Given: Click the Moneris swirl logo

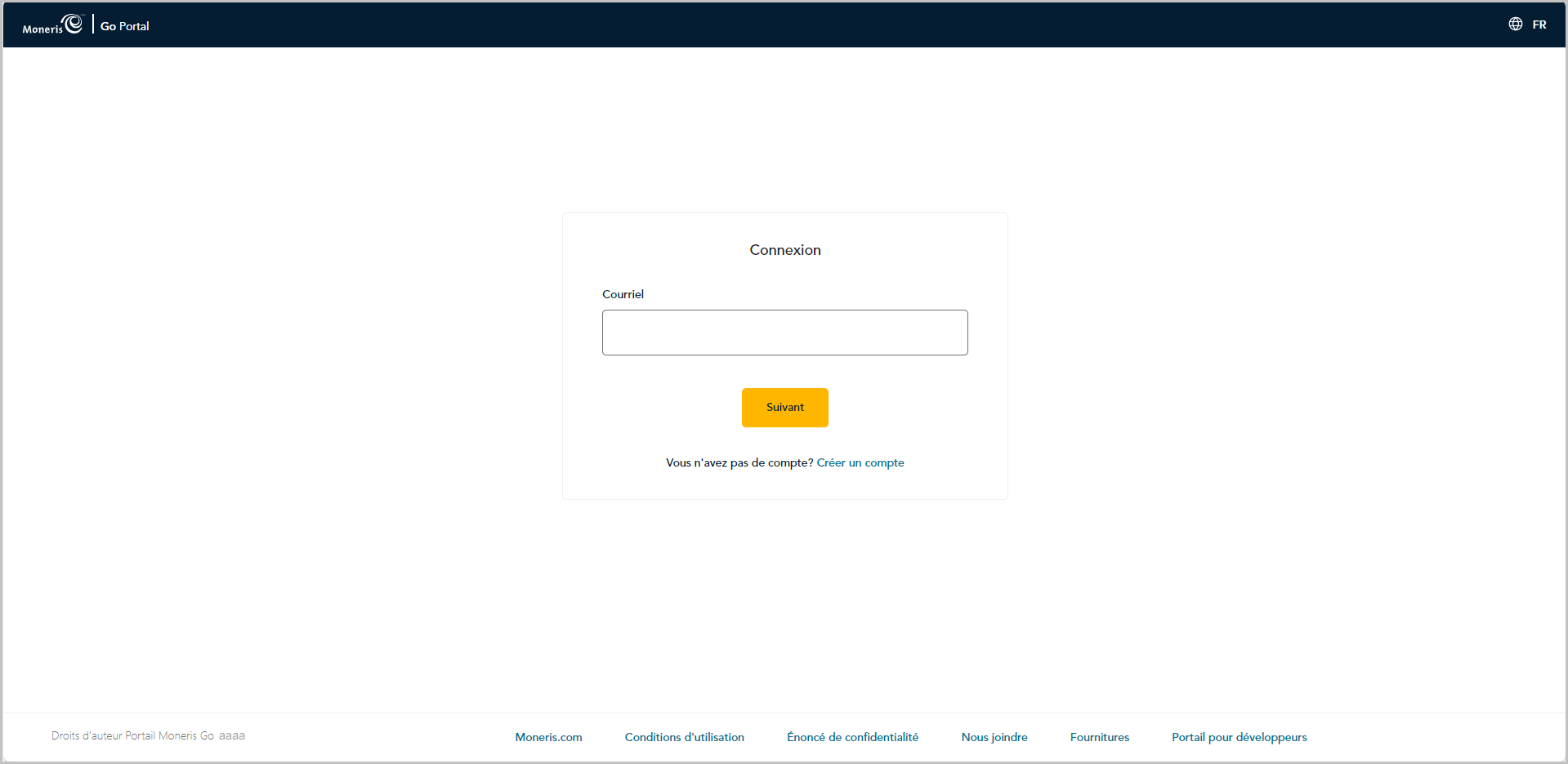Looking at the screenshot, I should pyautogui.click(x=74, y=24).
